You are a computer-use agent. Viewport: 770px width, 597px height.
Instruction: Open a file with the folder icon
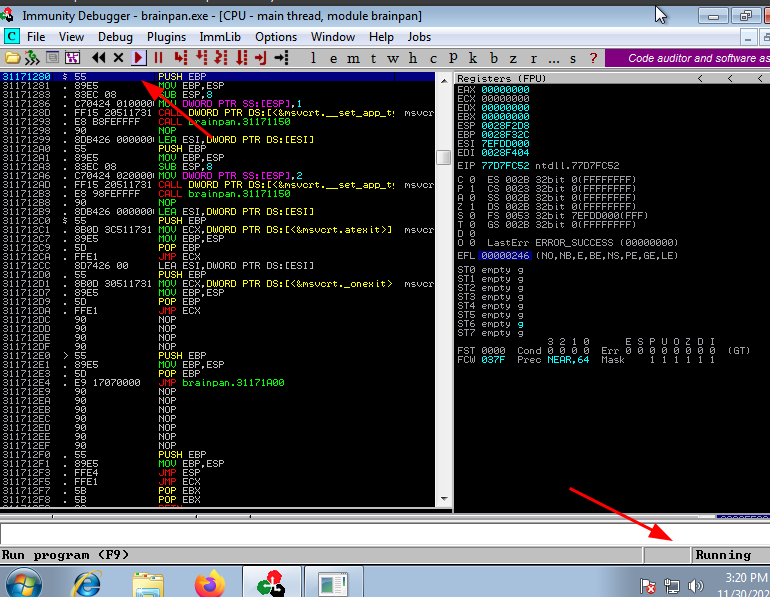coord(12,58)
